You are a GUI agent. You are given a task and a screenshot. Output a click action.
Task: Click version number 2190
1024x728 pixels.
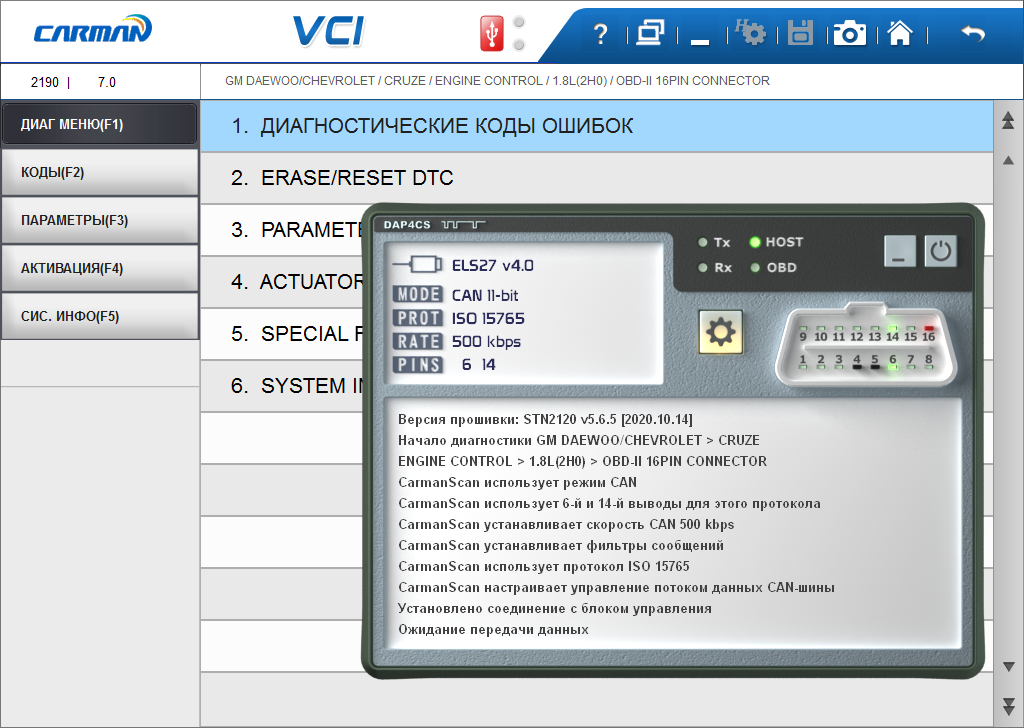(44, 82)
